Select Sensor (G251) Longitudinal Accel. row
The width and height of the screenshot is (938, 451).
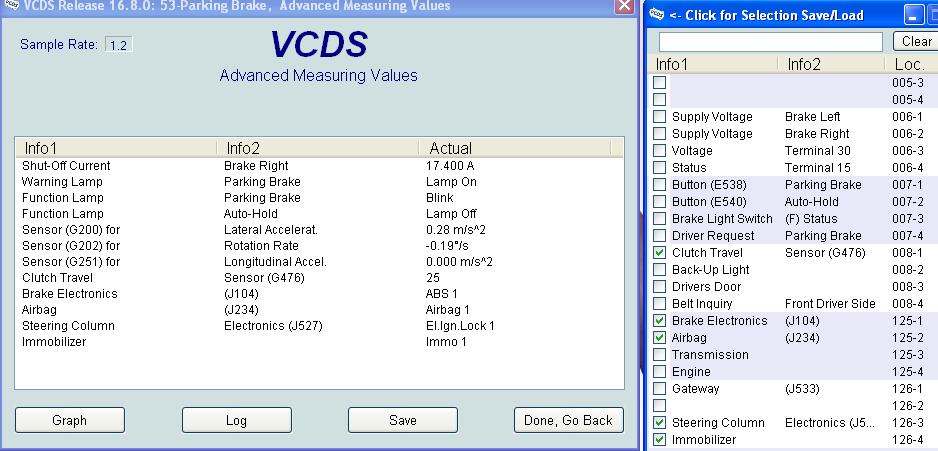[x=319, y=262]
